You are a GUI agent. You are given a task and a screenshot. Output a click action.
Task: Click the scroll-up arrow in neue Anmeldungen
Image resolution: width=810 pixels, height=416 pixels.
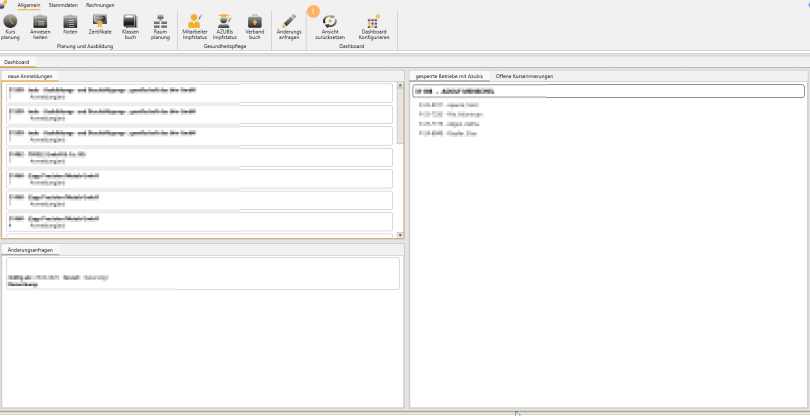[400, 85]
